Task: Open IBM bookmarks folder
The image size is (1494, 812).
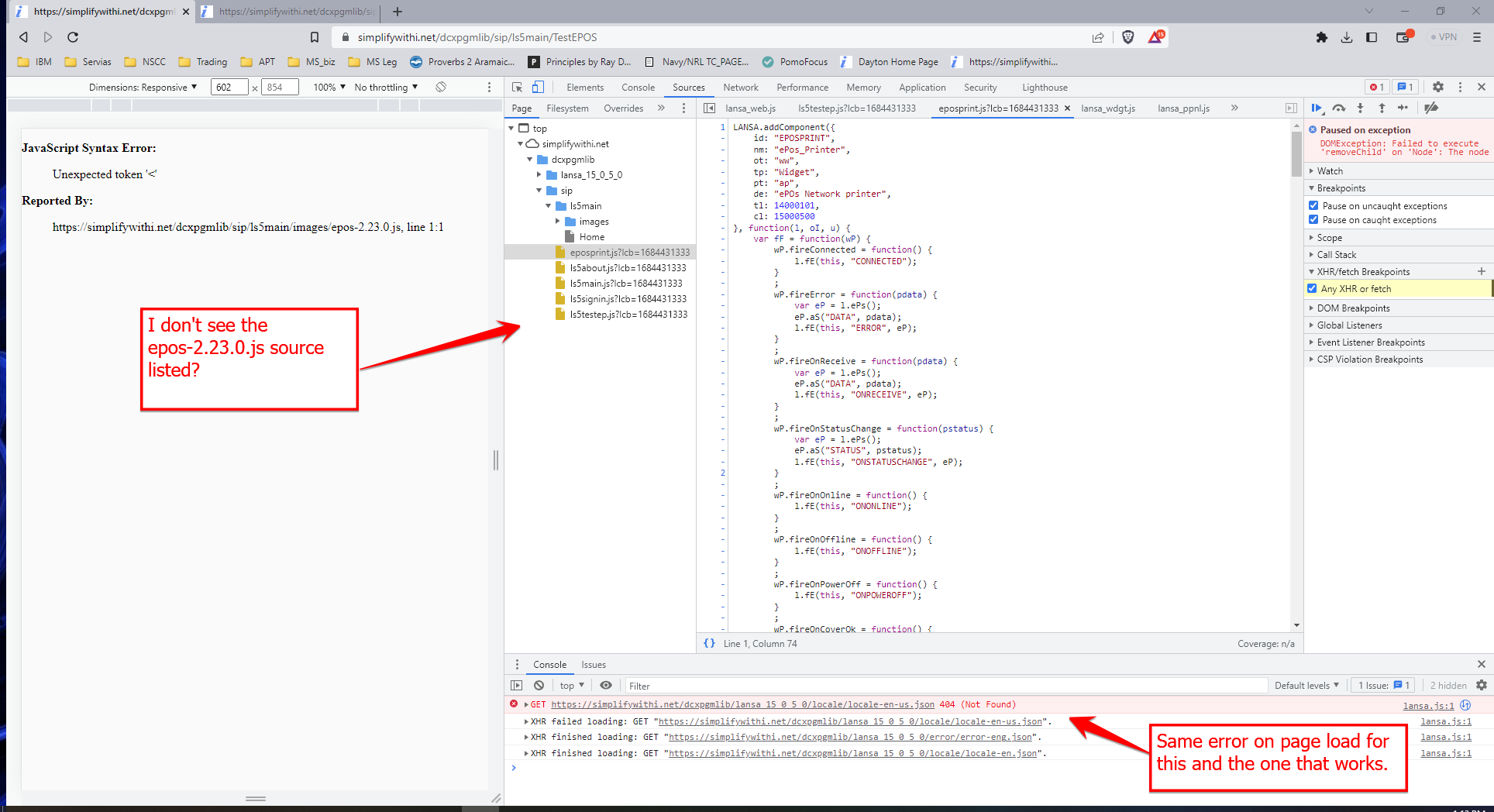Action: coord(35,62)
